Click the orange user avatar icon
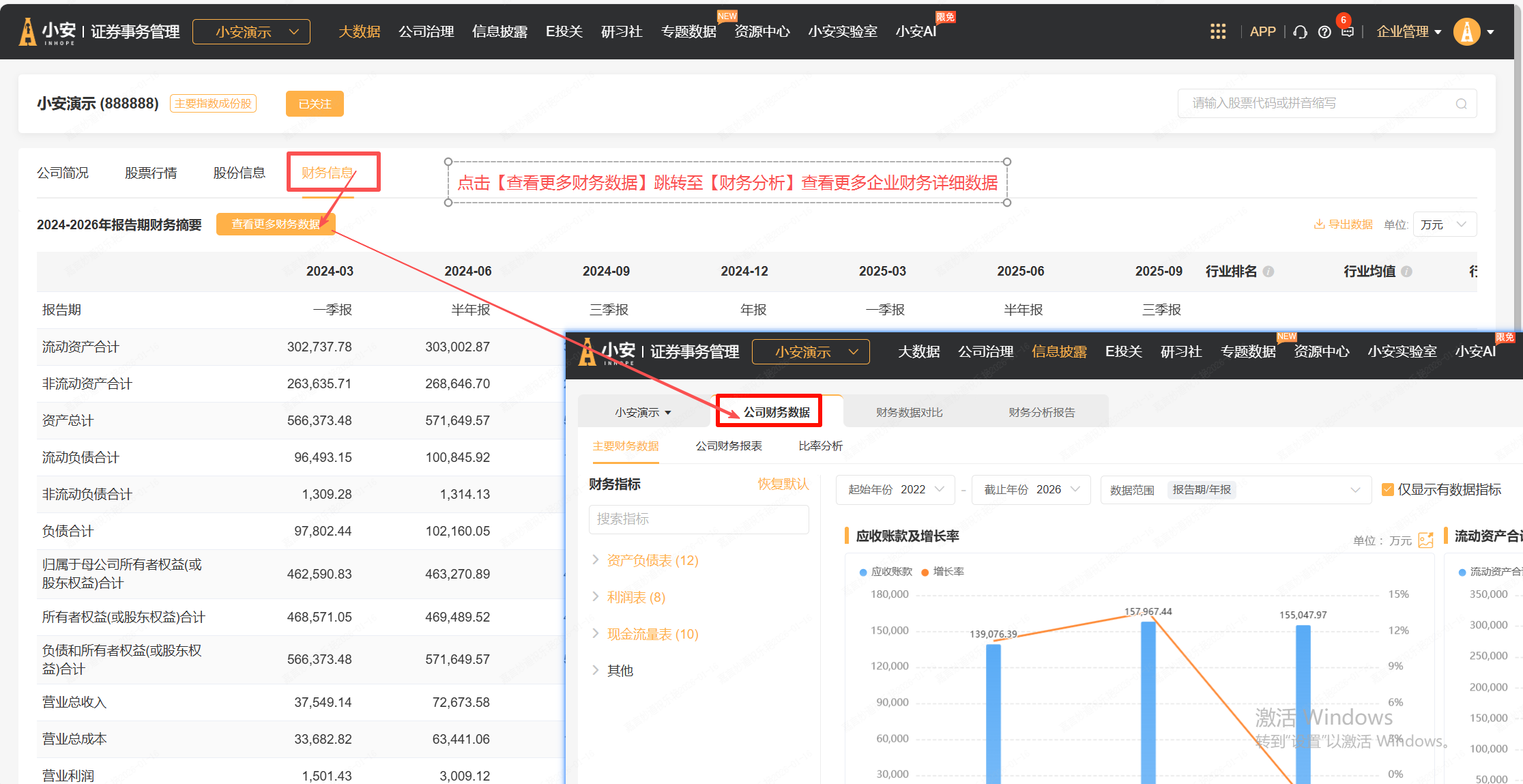This screenshot has height=784, width=1523. click(1466, 31)
